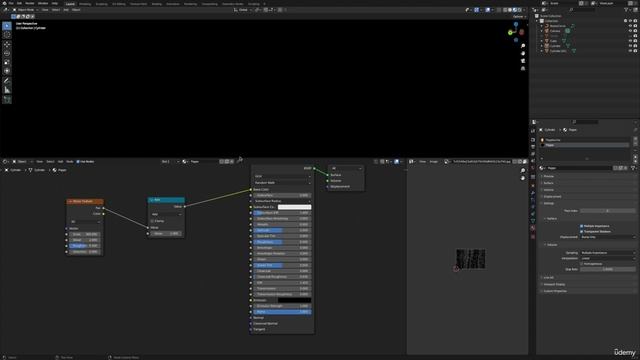Click the Pass Index field in Settings
This screenshot has height=360, width=640.
point(608,211)
